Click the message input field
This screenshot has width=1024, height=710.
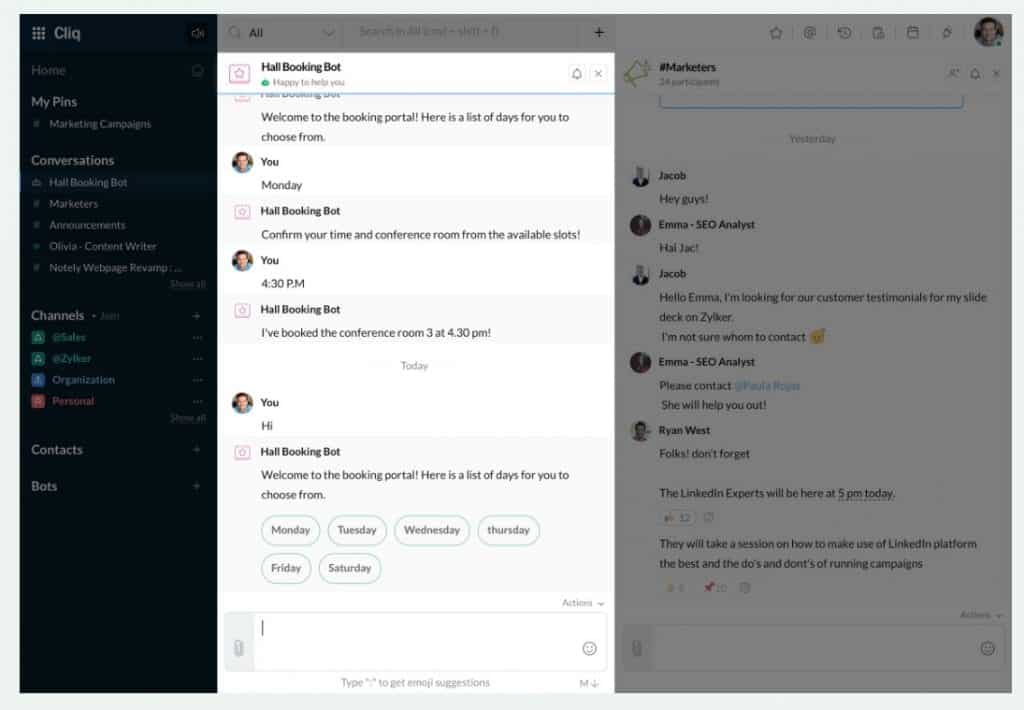point(415,641)
